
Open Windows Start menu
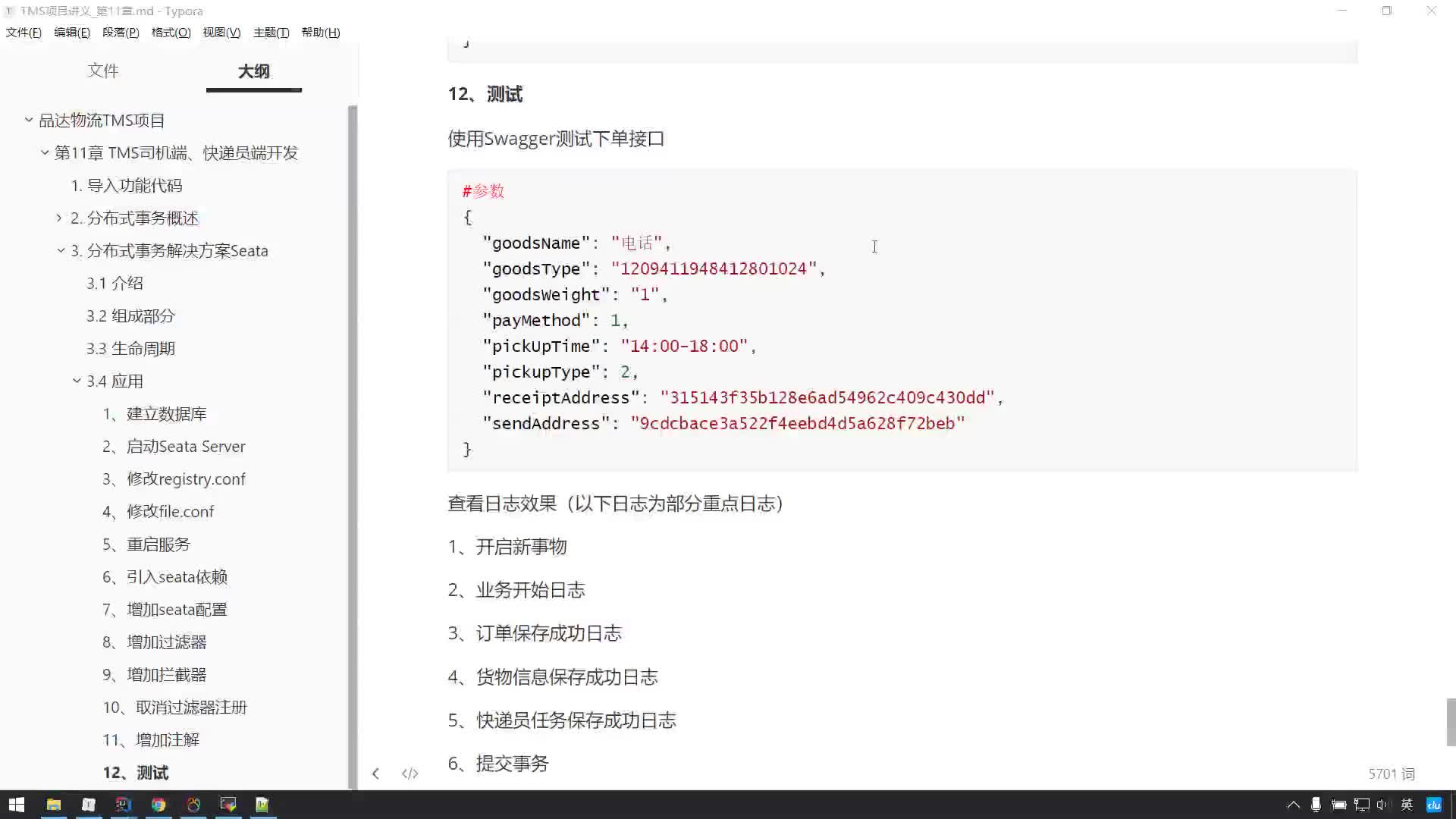coord(16,805)
